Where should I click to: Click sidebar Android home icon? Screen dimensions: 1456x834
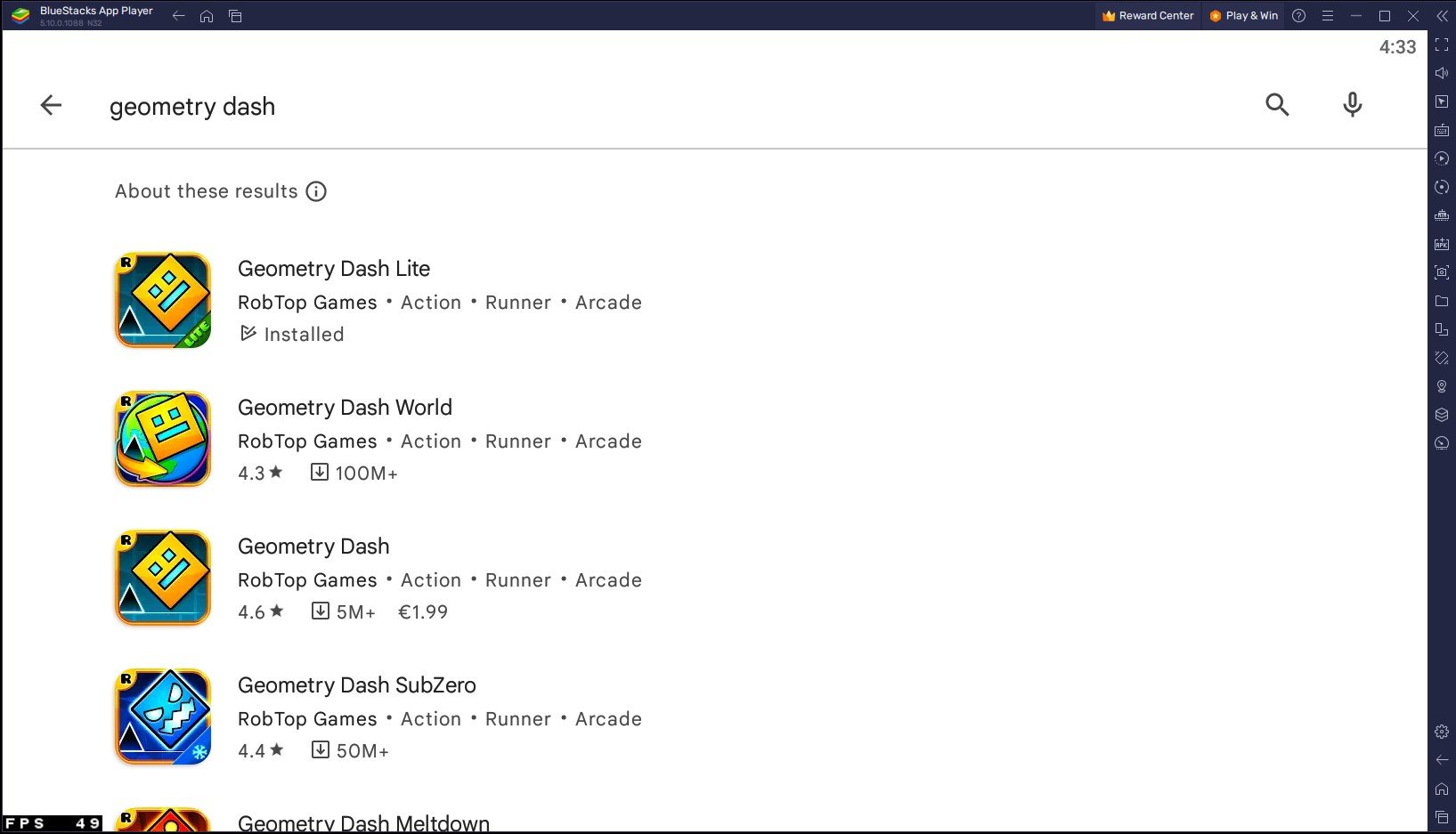coord(1442,789)
